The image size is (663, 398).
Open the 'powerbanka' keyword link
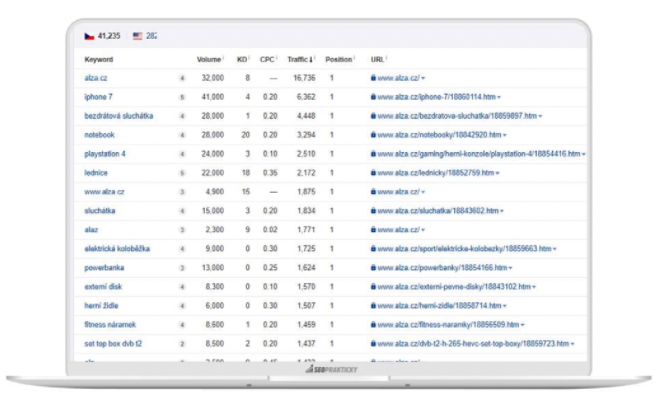click(x=104, y=268)
